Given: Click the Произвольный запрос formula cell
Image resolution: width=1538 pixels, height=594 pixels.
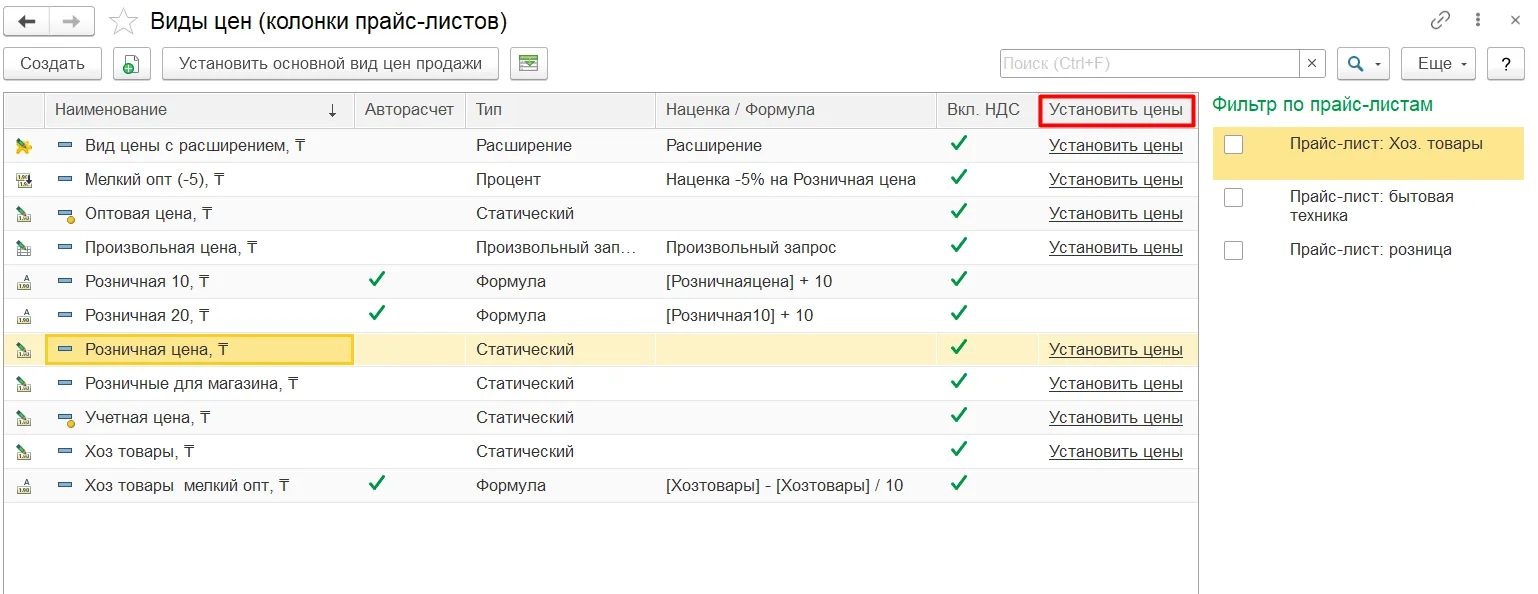Looking at the screenshot, I should pyautogui.click(x=751, y=248).
